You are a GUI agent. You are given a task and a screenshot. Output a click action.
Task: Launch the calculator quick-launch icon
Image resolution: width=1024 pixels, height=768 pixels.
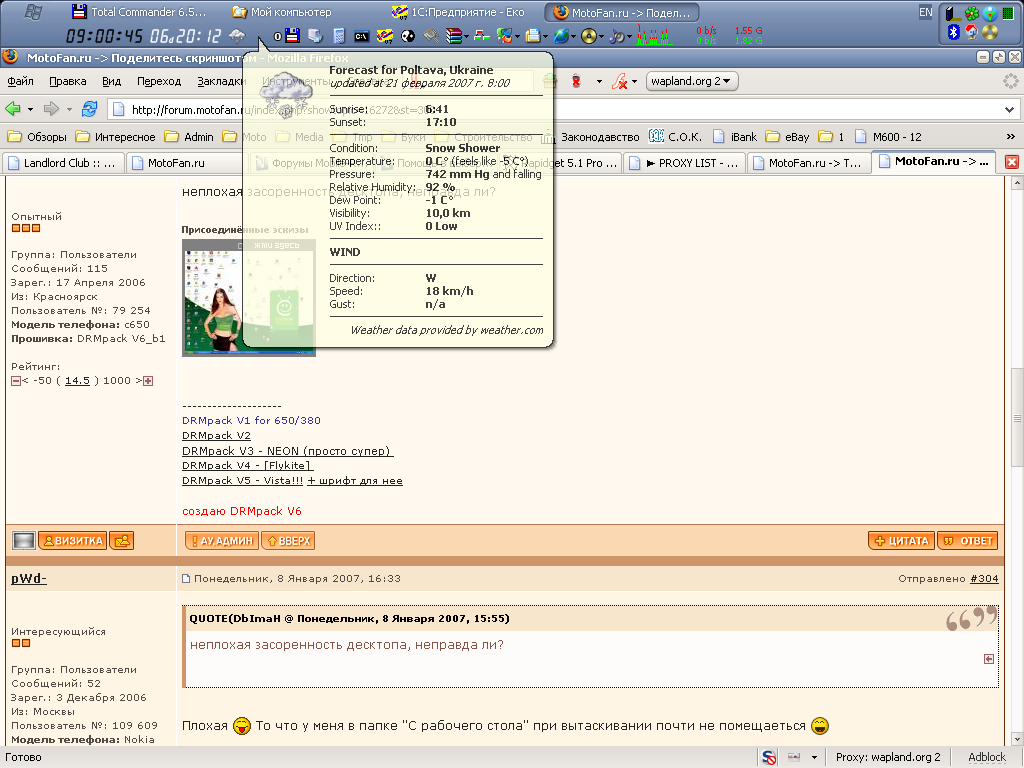pos(338,36)
